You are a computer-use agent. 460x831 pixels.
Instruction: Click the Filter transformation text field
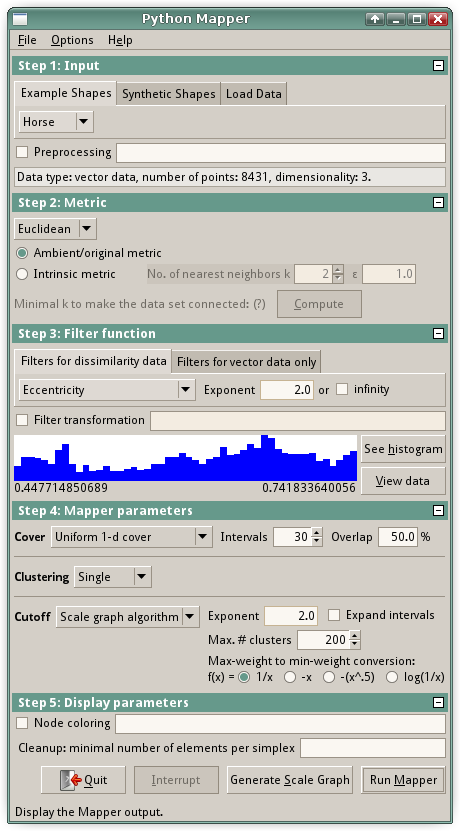(298, 421)
